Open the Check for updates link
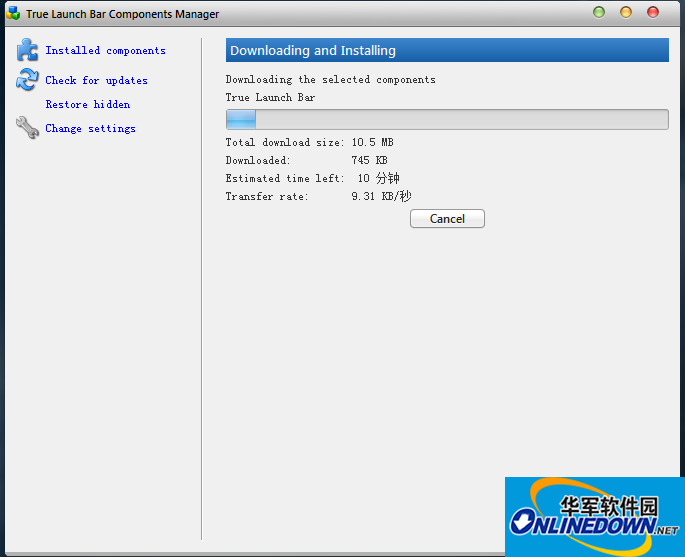This screenshot has width=685, height=557. click(96, 80)
